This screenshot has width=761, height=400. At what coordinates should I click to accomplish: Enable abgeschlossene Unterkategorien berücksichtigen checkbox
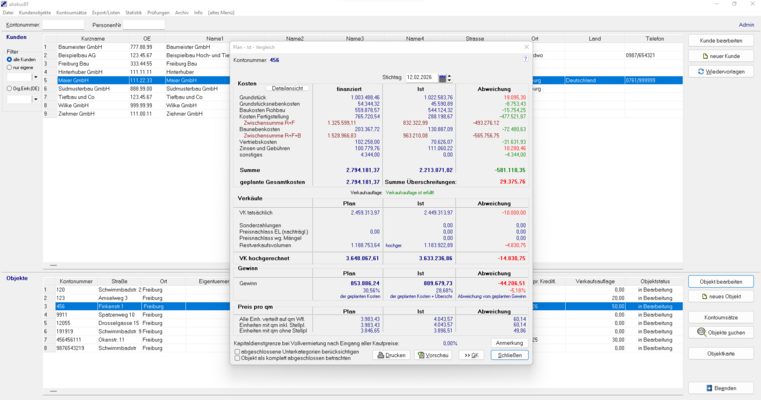click(x=237, y=351)
